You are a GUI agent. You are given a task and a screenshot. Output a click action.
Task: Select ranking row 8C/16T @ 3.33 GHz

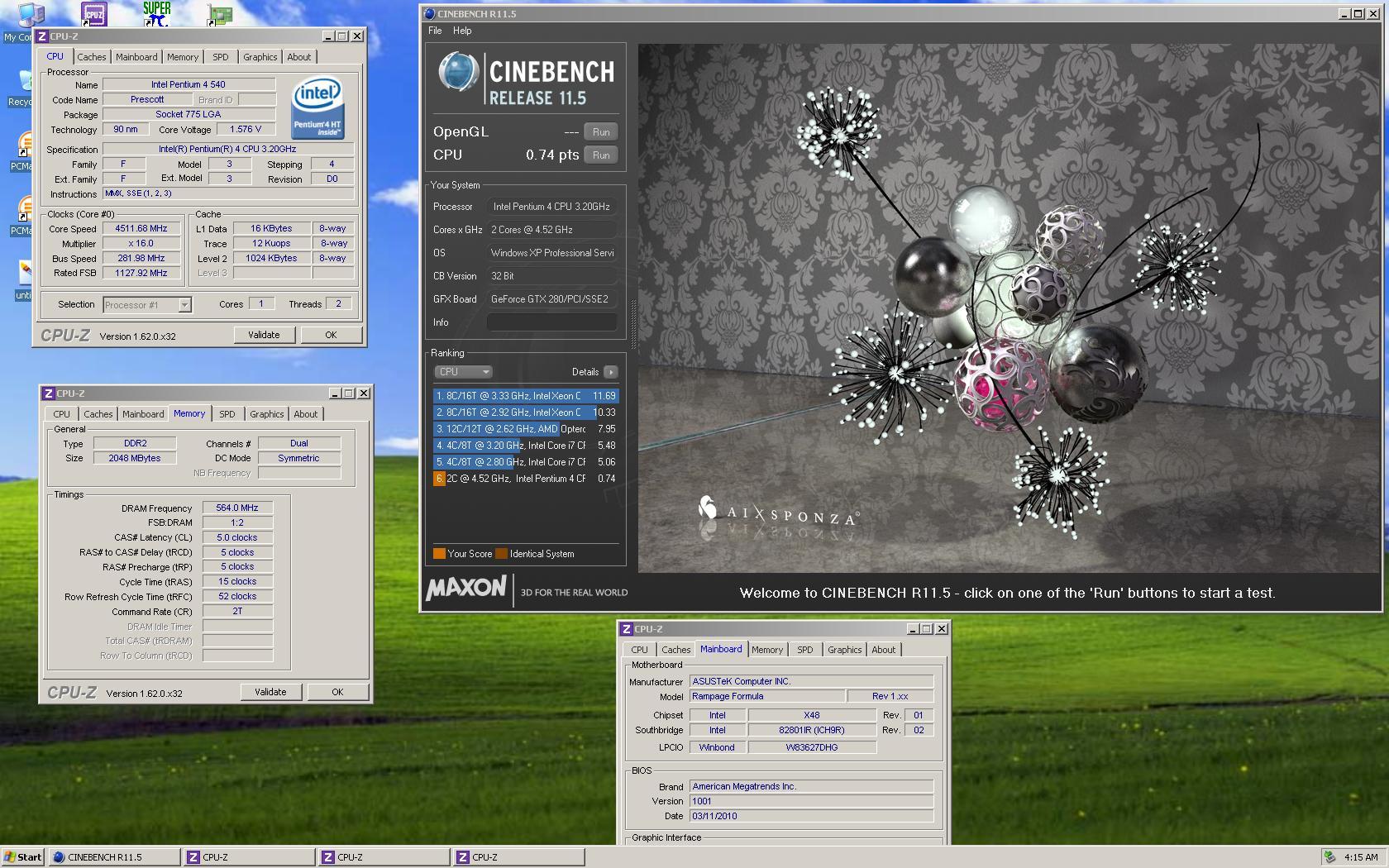point(526,396)
